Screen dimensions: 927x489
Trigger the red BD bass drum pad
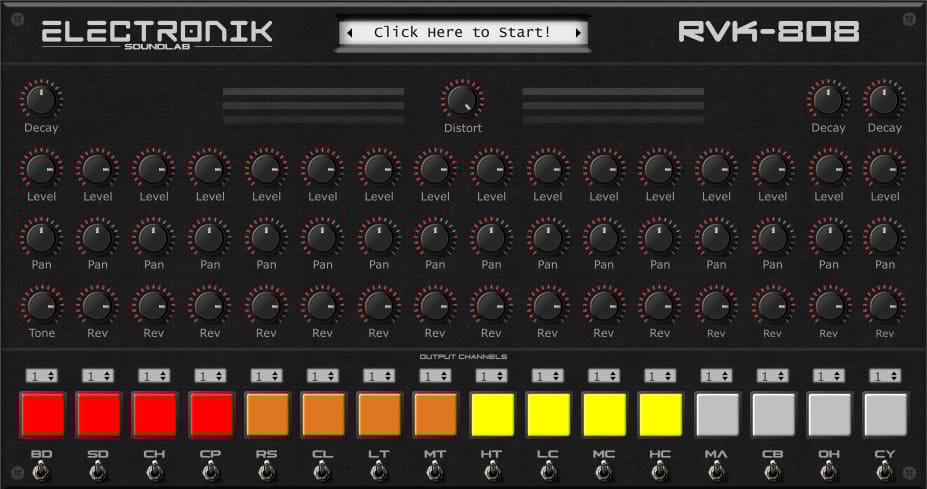(42, 415)
